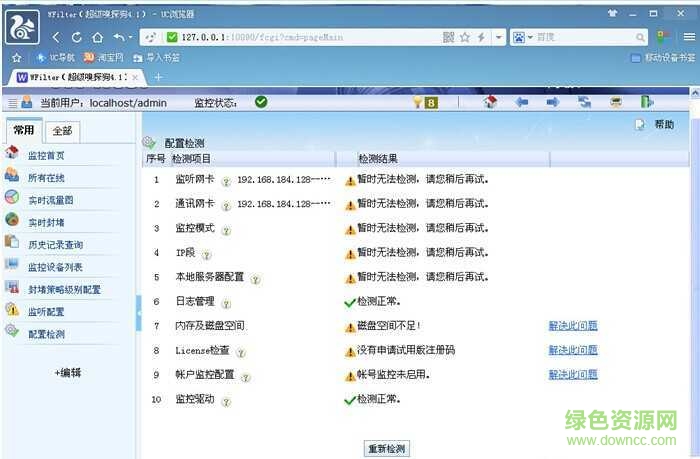Collapse sidebar with splitter handle
The image size is (700, 459).
click(x=138, y=313)
